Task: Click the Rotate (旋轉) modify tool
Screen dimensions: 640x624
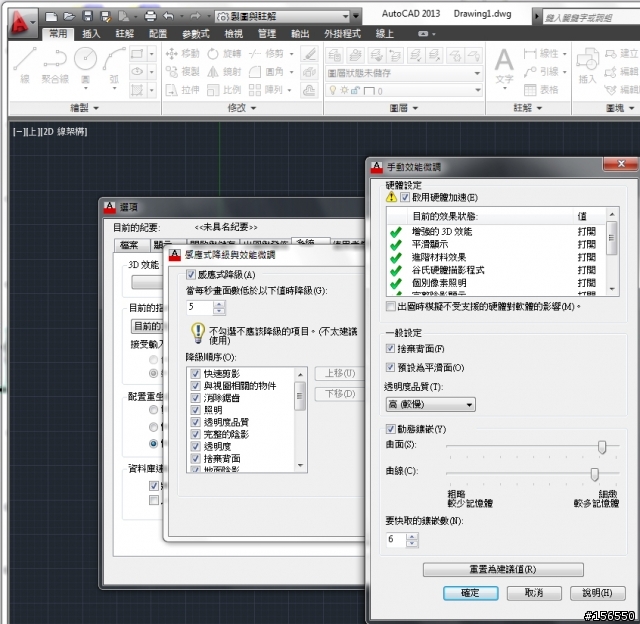Action: pyautogui.click(x=224, y=53)
